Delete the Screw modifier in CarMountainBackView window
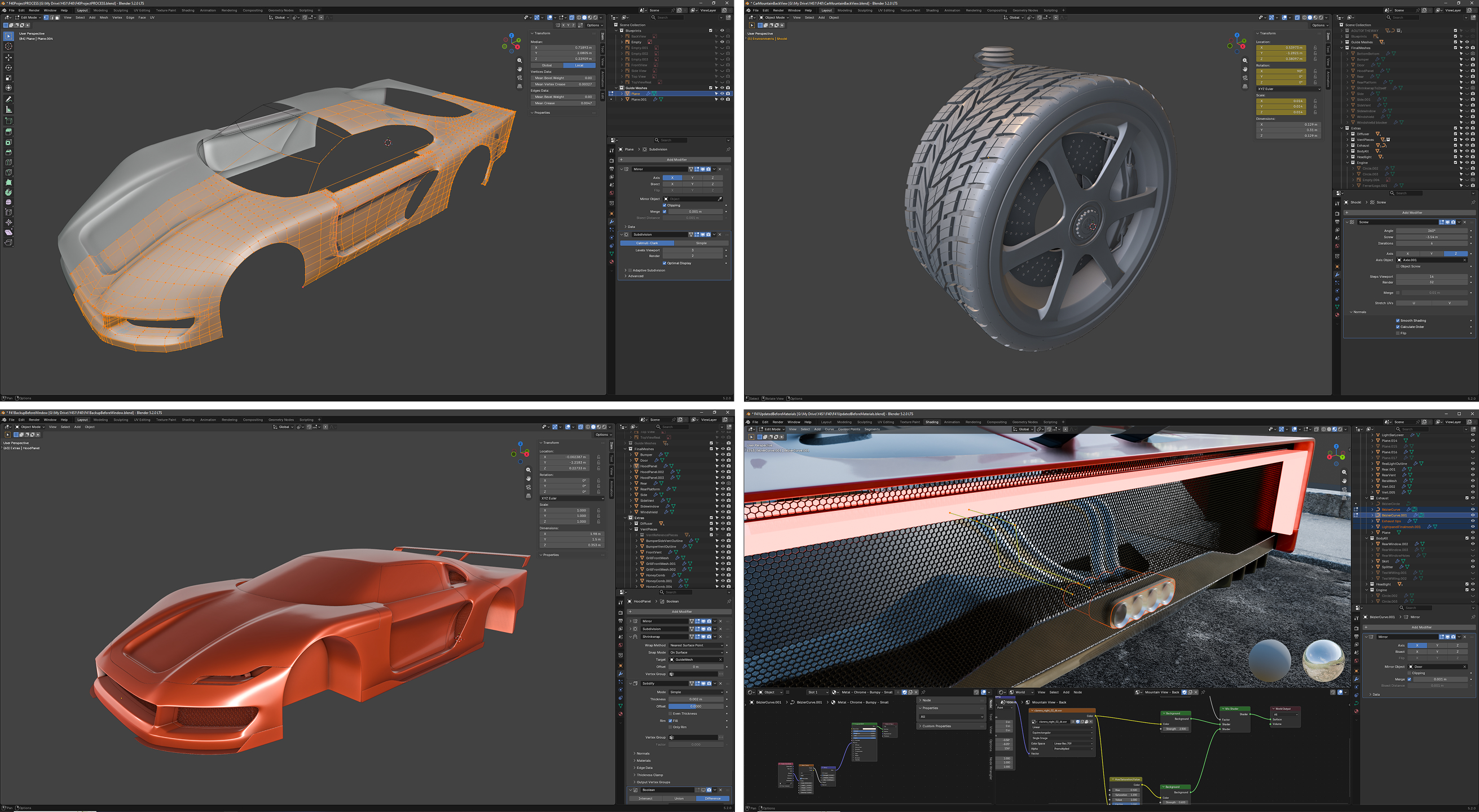 (x=1465, y=222)
